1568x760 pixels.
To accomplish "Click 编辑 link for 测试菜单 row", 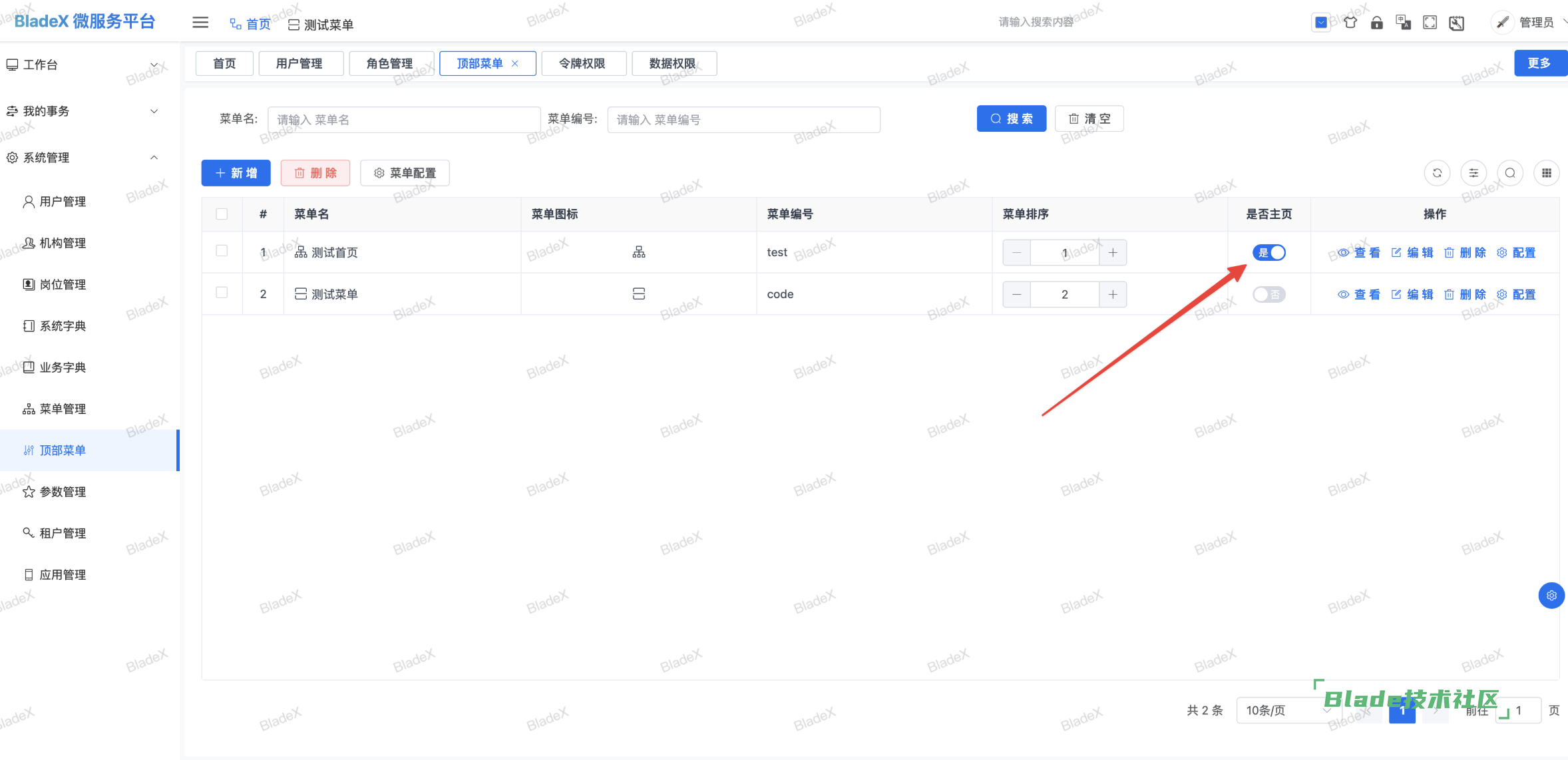I will click(1412, 294).
